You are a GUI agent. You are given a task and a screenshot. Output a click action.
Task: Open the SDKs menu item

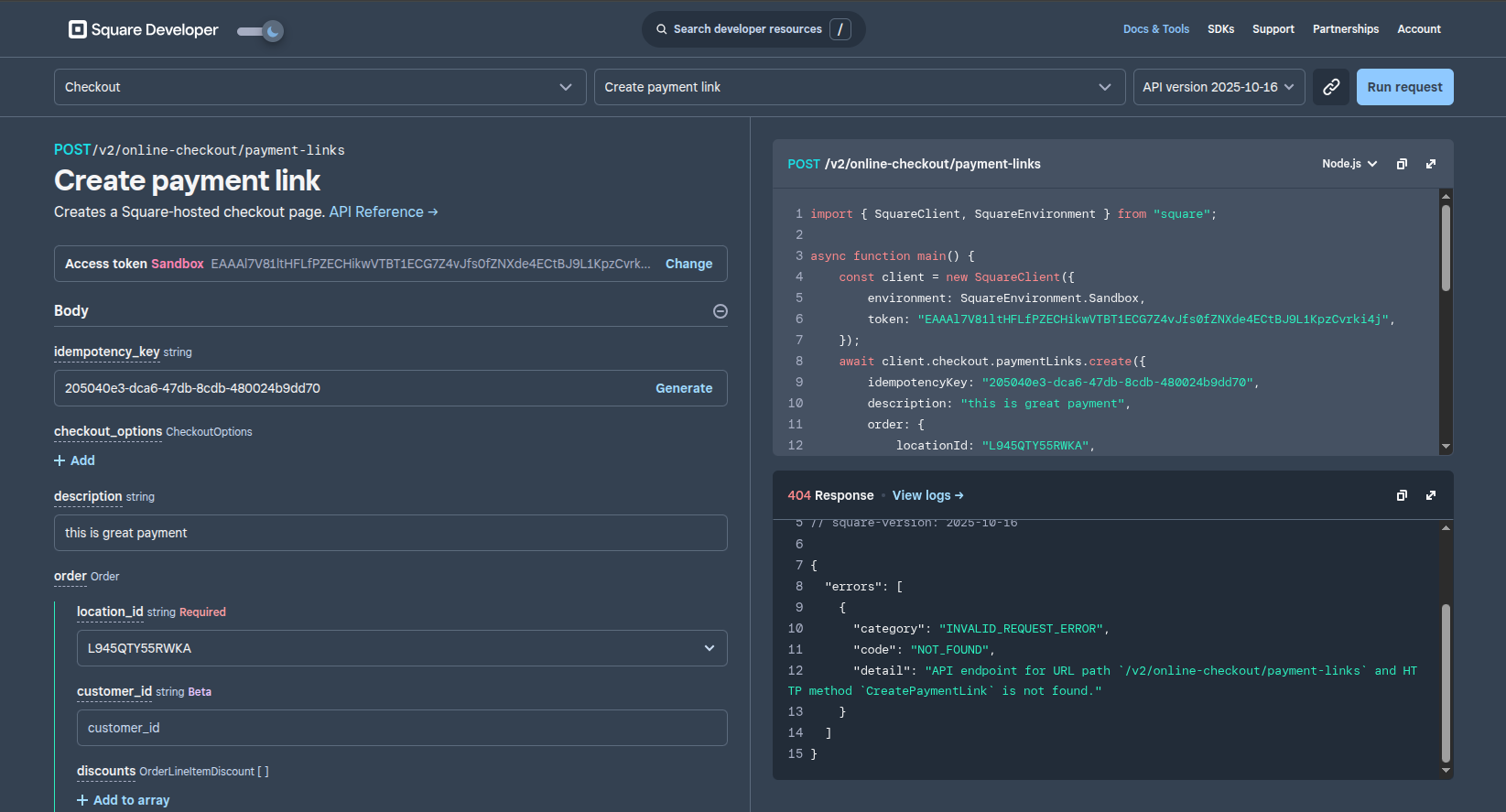pos(1220,29)
